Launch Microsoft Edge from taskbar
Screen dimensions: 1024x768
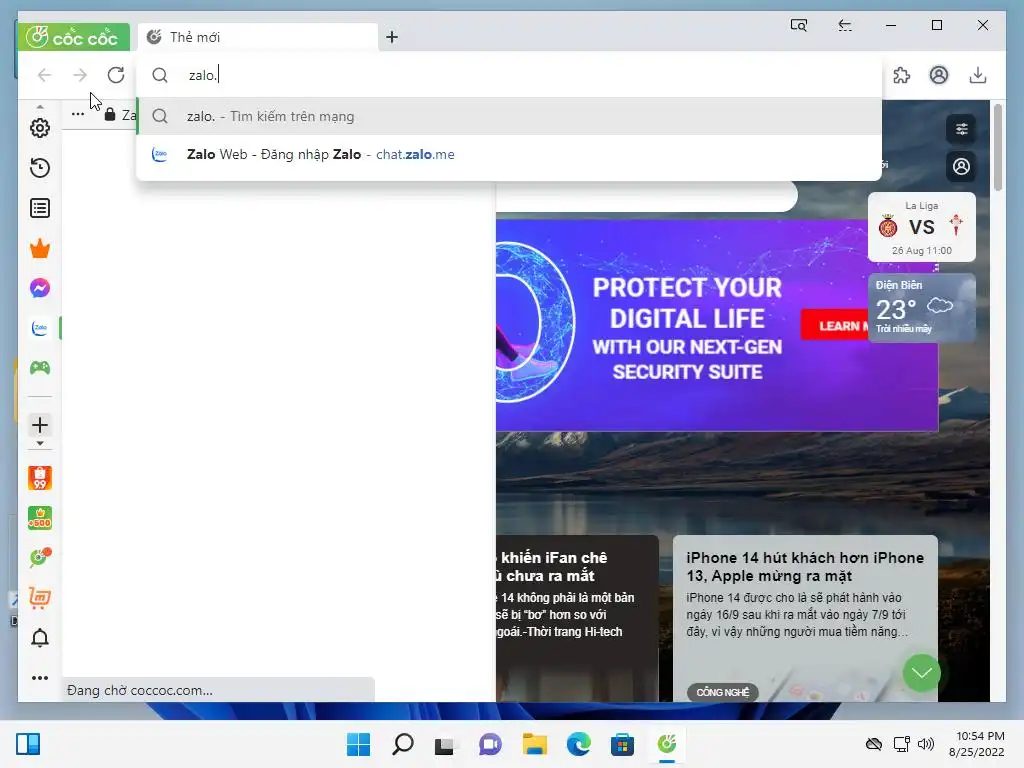[x=579, y=744]
